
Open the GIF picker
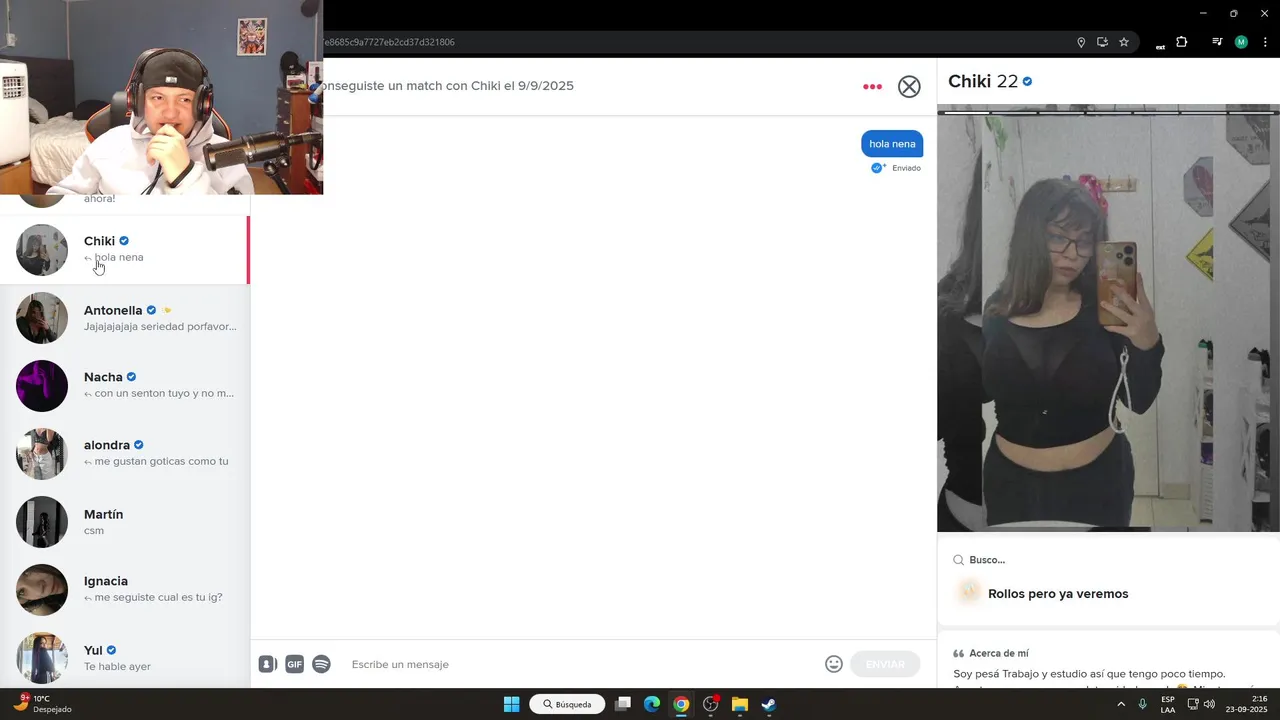[x=294, y=664]
